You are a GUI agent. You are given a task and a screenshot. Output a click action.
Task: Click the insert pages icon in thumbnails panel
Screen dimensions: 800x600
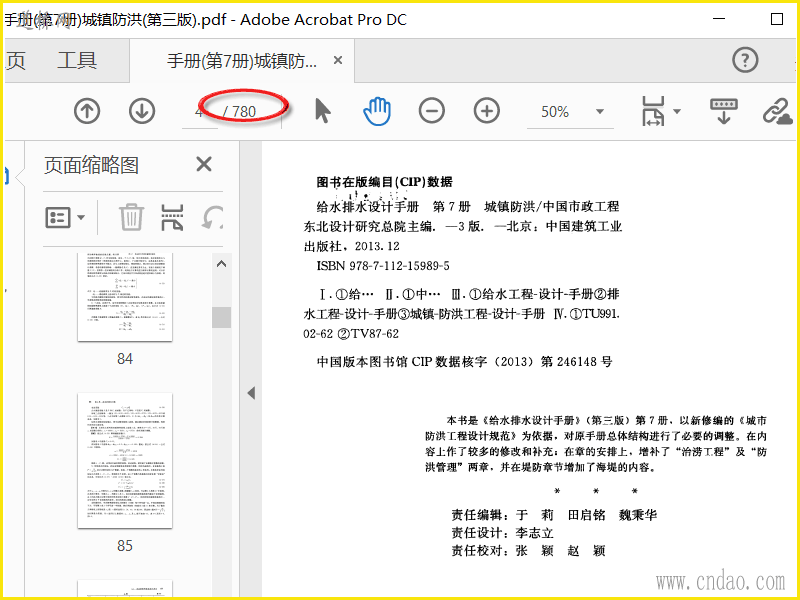(x=172, y=218)
